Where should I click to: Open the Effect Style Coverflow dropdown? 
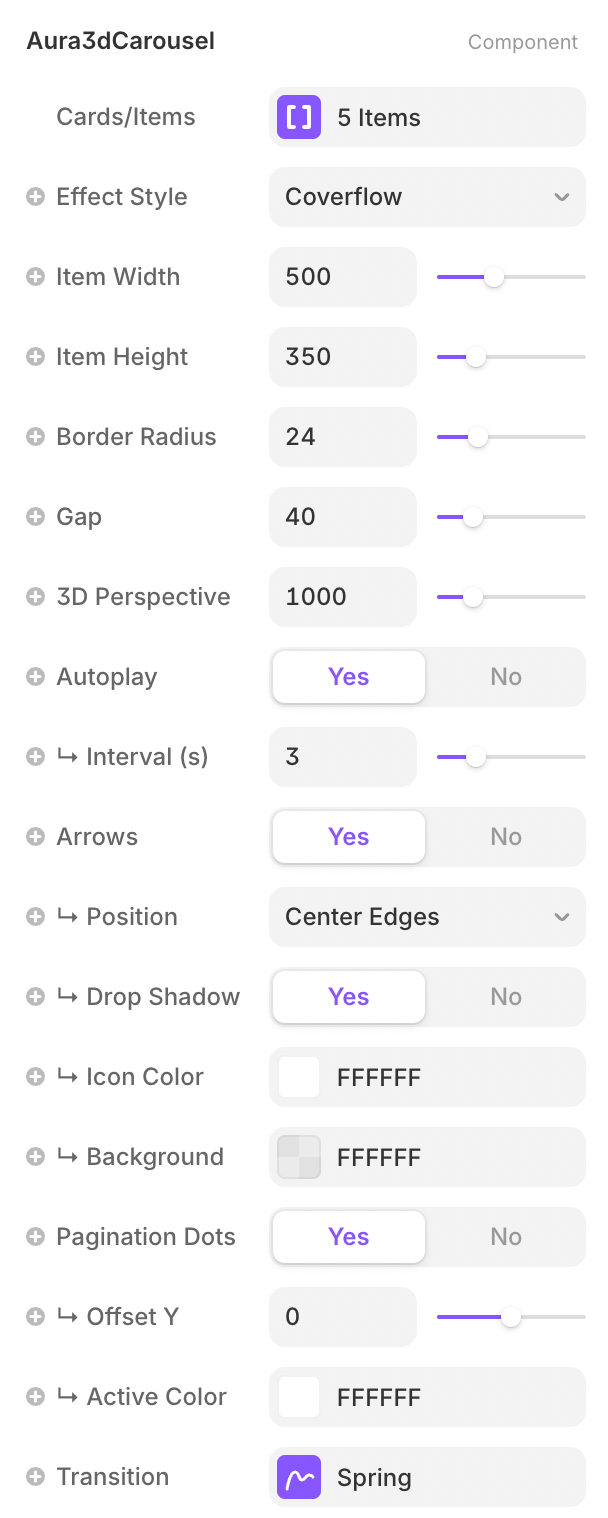pyautogui.click(x=427, y=197)
